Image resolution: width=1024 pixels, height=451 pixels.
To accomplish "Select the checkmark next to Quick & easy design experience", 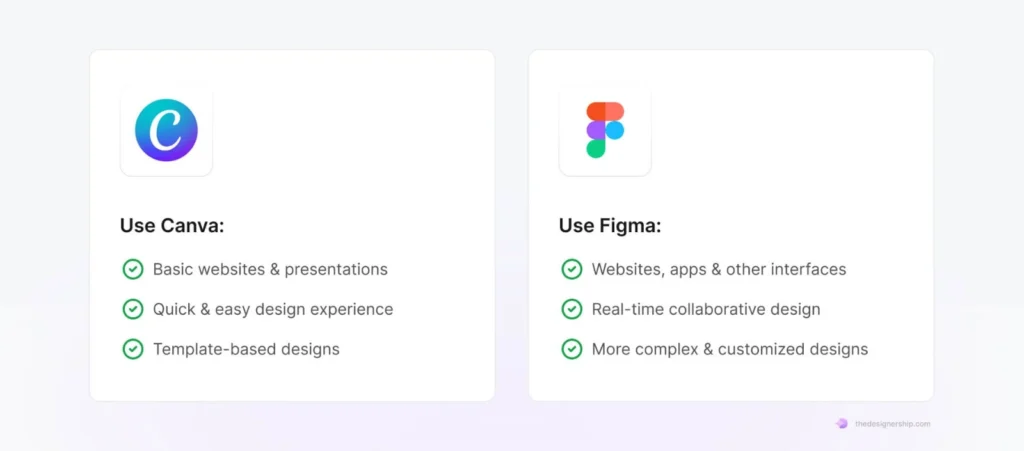I will coord(133,309).
